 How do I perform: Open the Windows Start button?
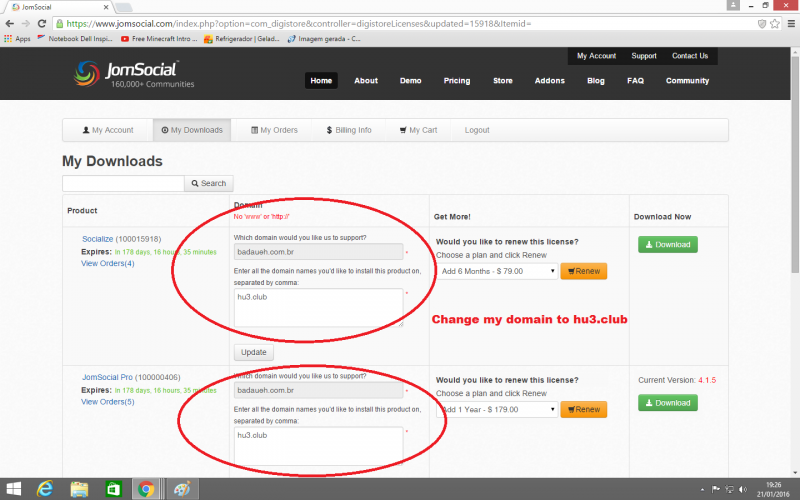13,489
